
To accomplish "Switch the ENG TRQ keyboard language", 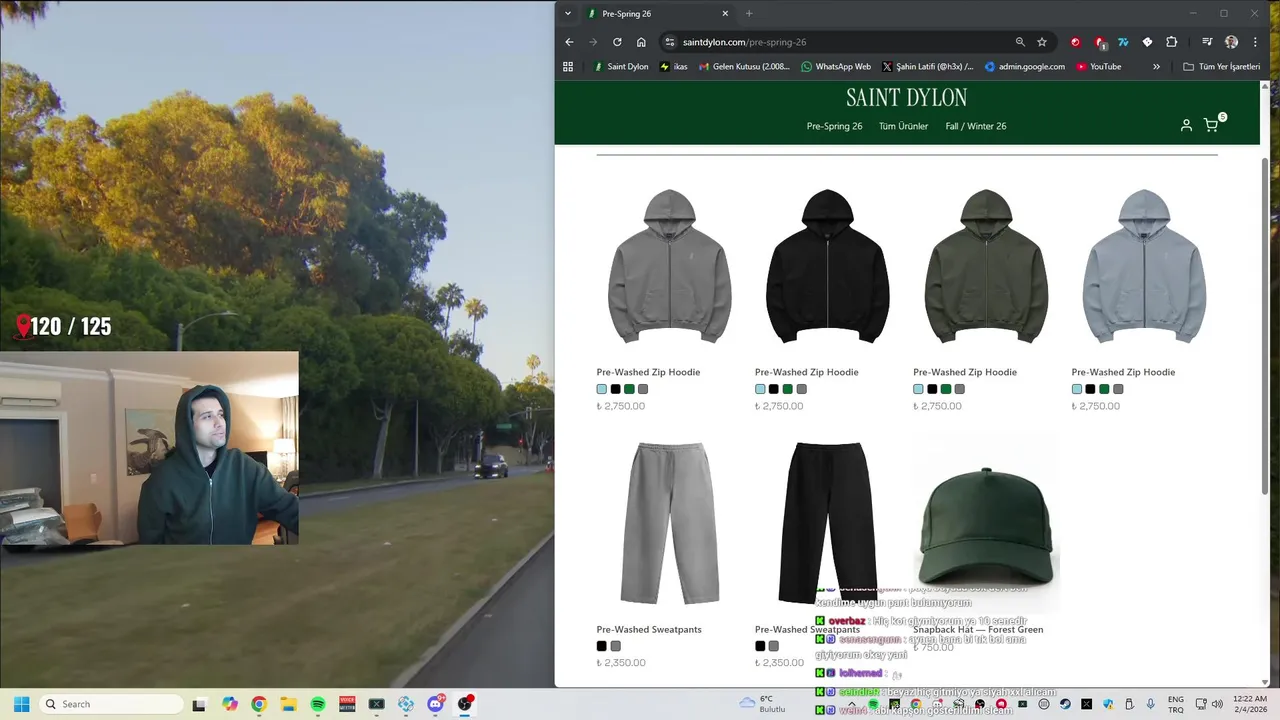I will click(1176, 704).
